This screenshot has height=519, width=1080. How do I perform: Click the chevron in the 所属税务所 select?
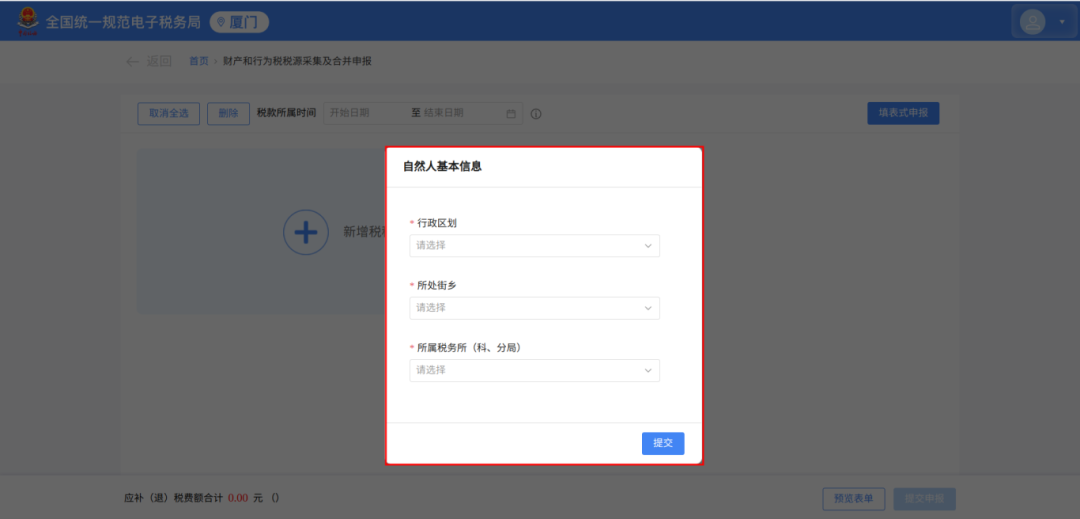[648, 370]
